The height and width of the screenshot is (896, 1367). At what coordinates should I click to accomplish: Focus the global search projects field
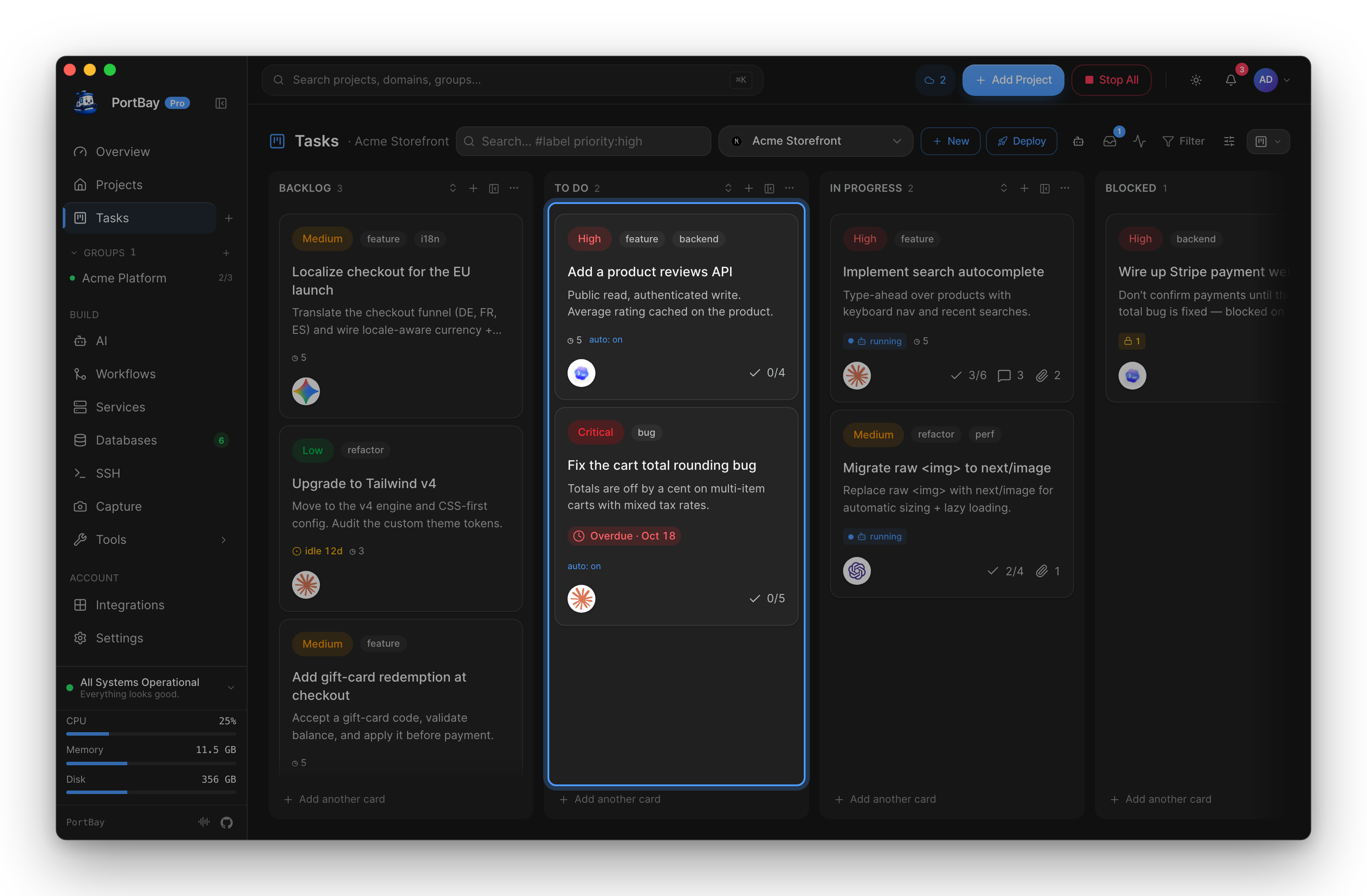pos(512,80)
